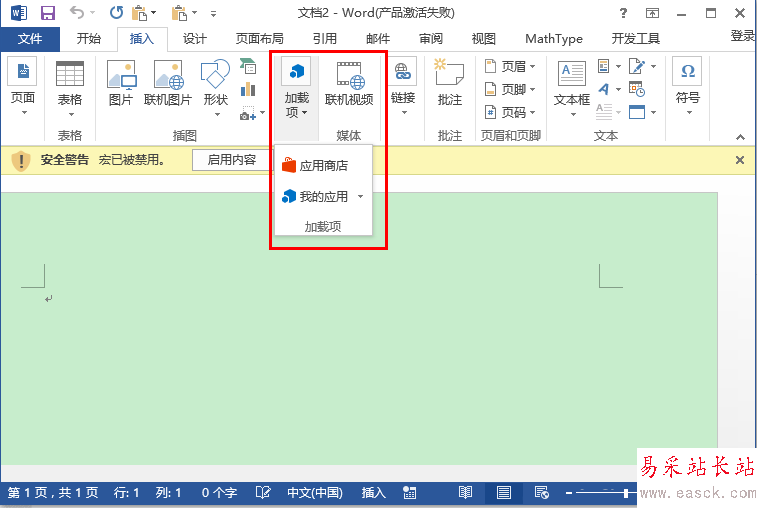Screen dimensions: 757x508
Task: Select 我的应用 my apps entry
Action: pos(316,197)
